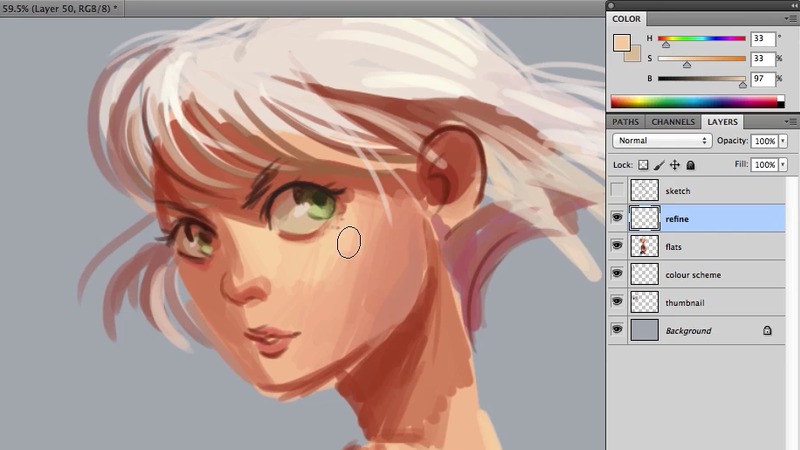Click the layer Fill value field
Image resolution: width=800 pixels, height=450 pixels.
point(764,165)
